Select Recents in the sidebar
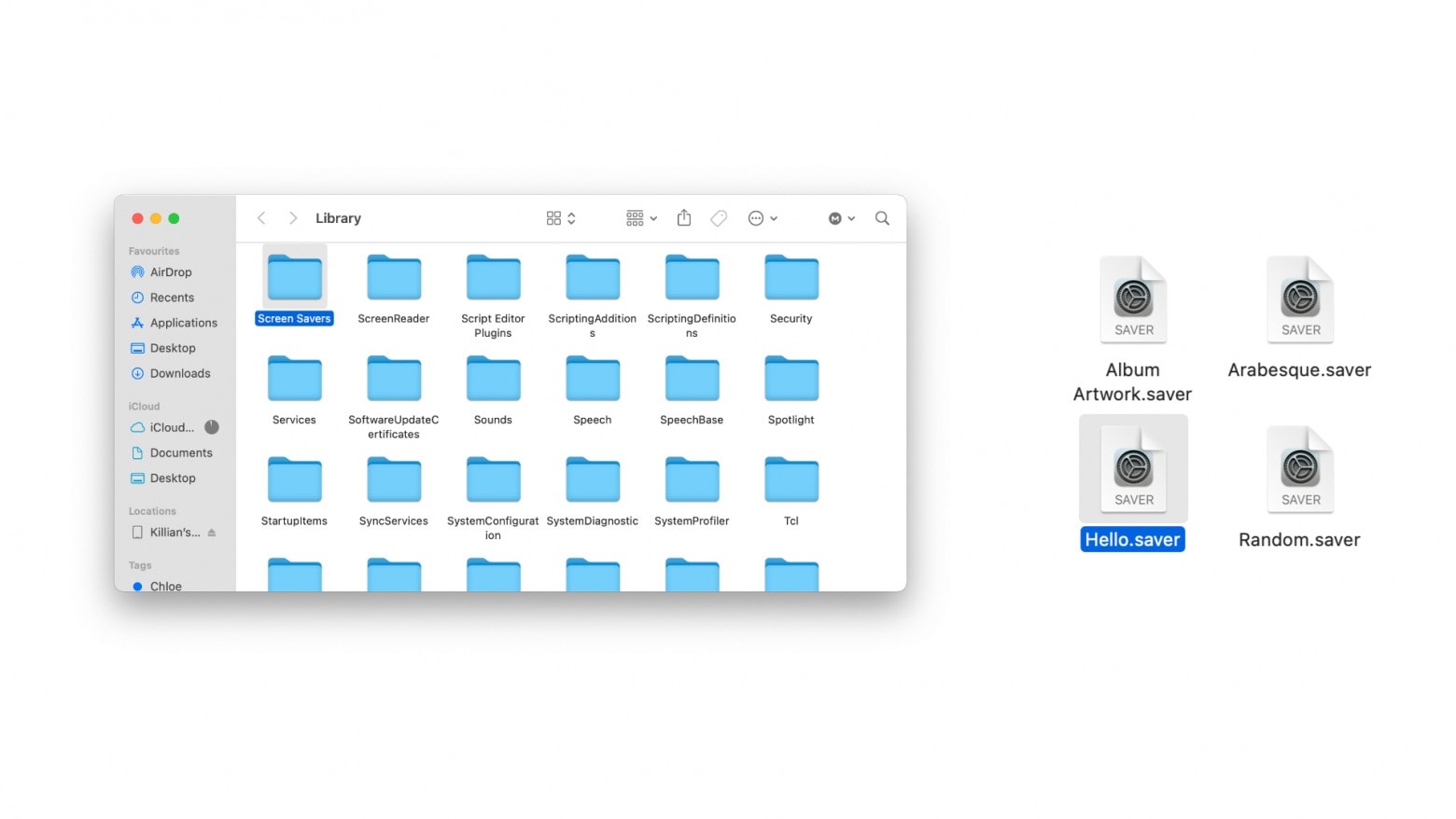Viewport: 1456px width, 819px height. [171, 297]
